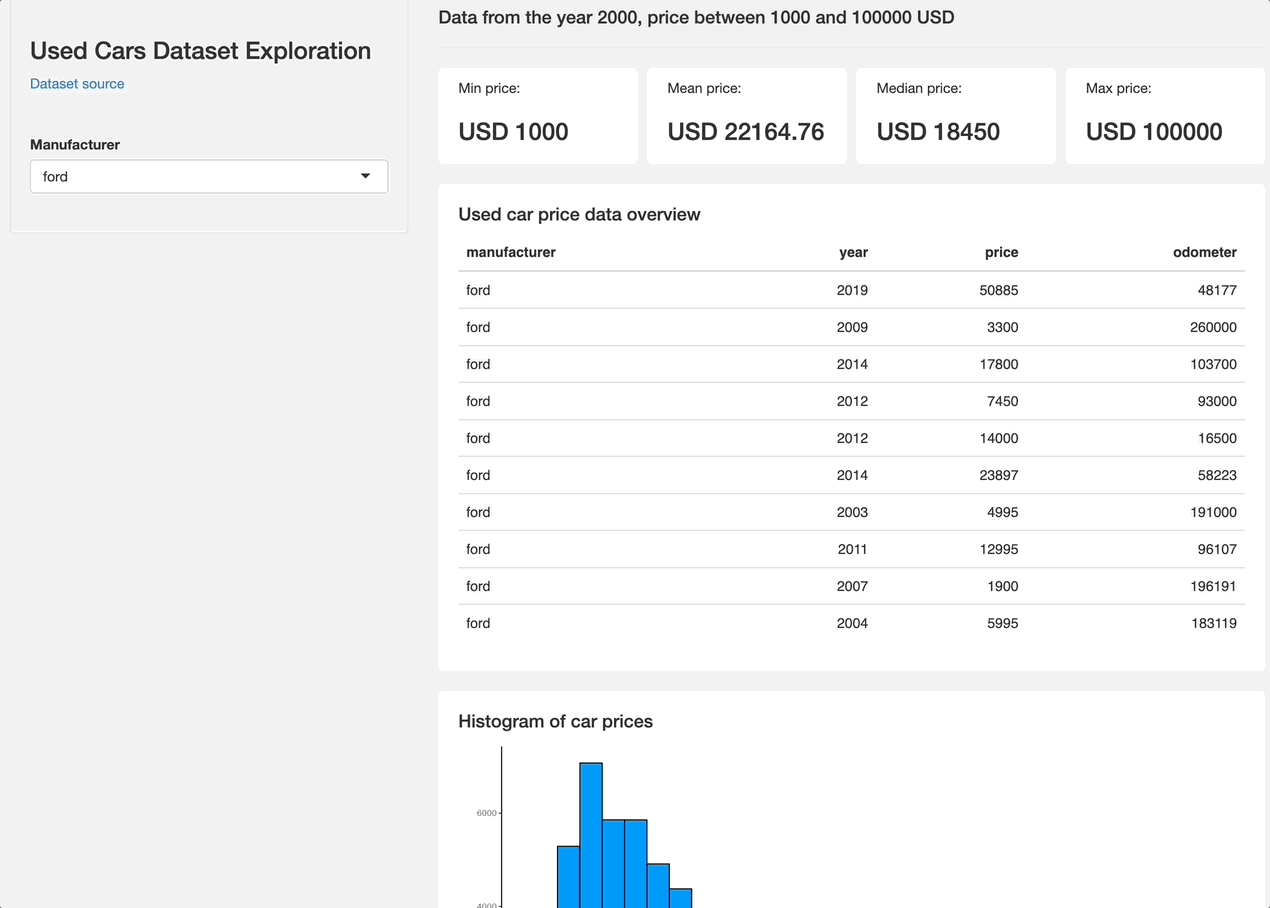Select the year cell 2004

click(852, 623)
